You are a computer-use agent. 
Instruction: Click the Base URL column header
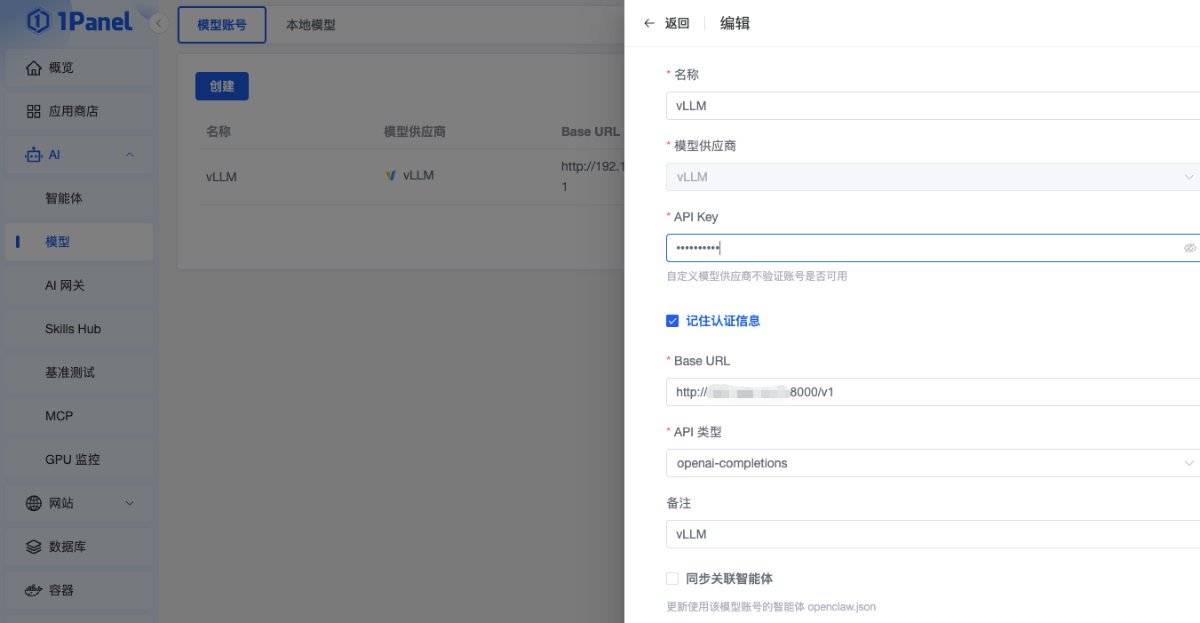coord(590,132)
